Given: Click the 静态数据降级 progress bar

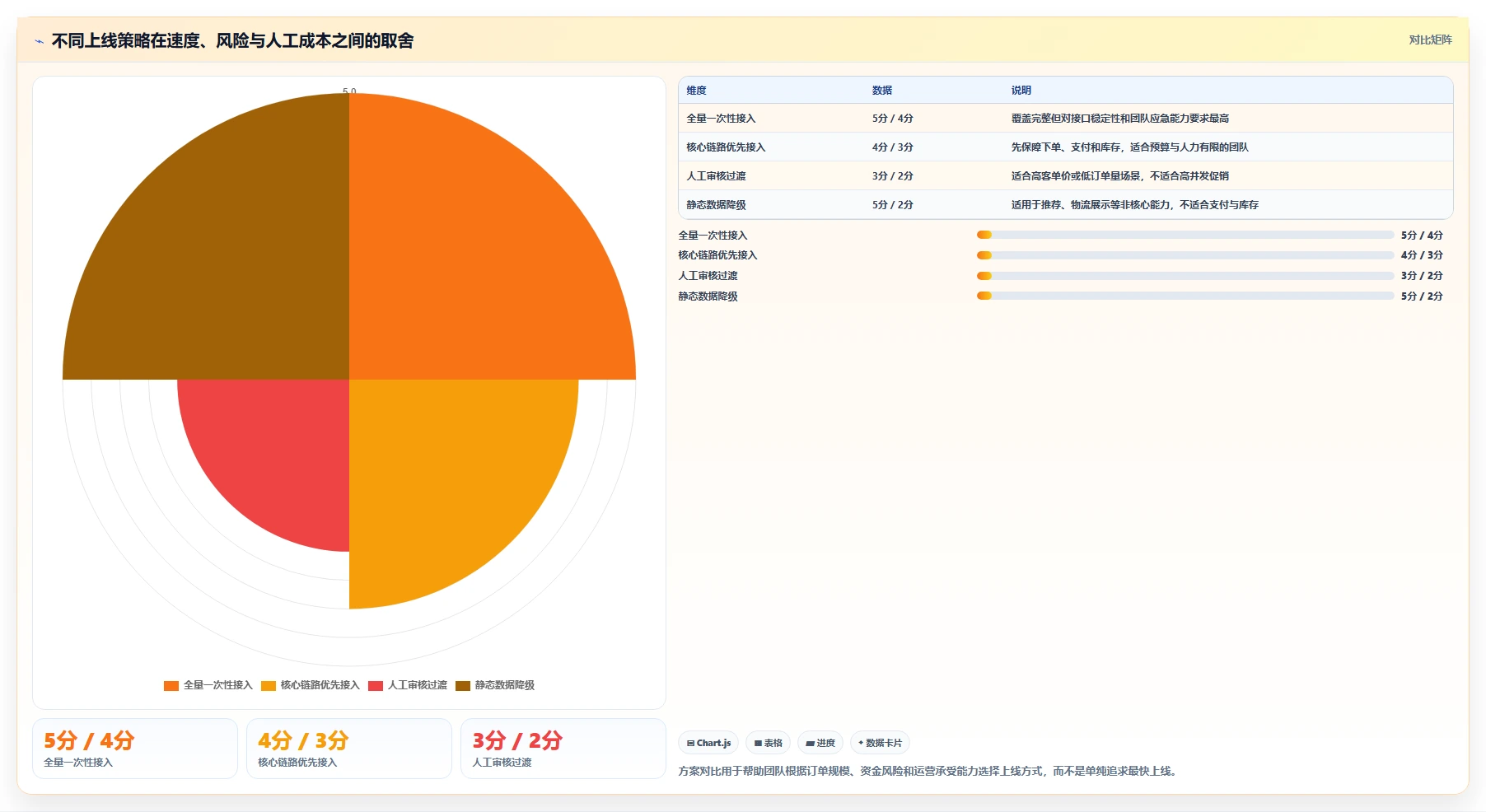Looking at the screenshot, I should 1185,296.
